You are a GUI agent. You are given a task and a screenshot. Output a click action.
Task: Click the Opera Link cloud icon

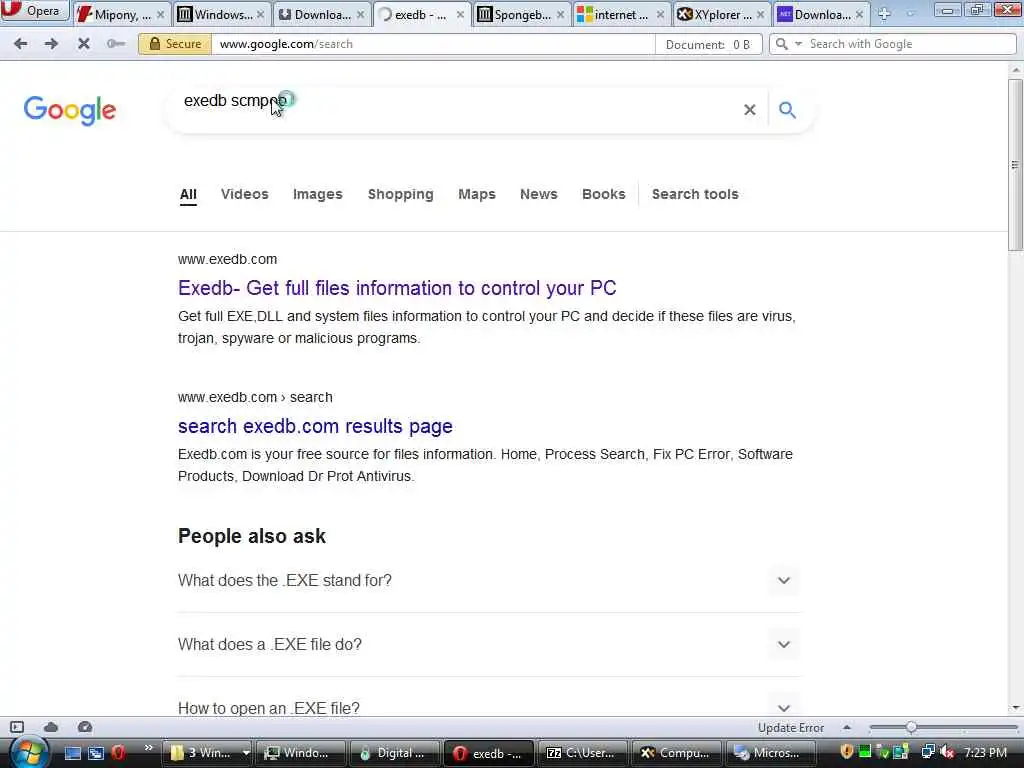51,727
